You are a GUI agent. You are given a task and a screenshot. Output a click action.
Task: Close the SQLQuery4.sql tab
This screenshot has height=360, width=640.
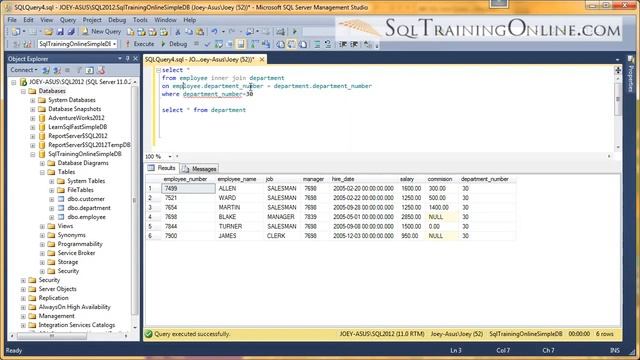click(262, 60)
